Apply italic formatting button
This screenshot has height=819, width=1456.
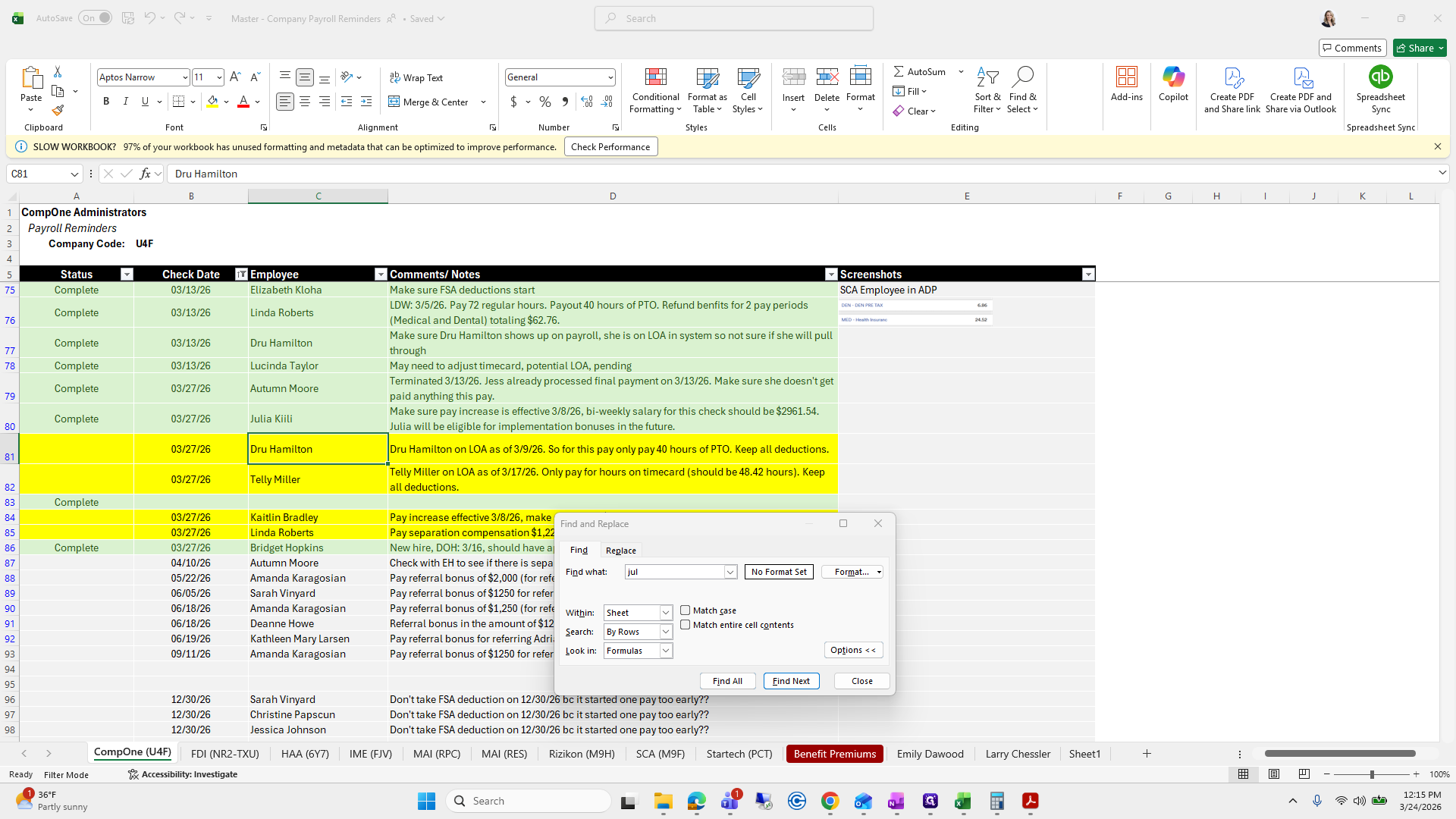pos(126,102)
